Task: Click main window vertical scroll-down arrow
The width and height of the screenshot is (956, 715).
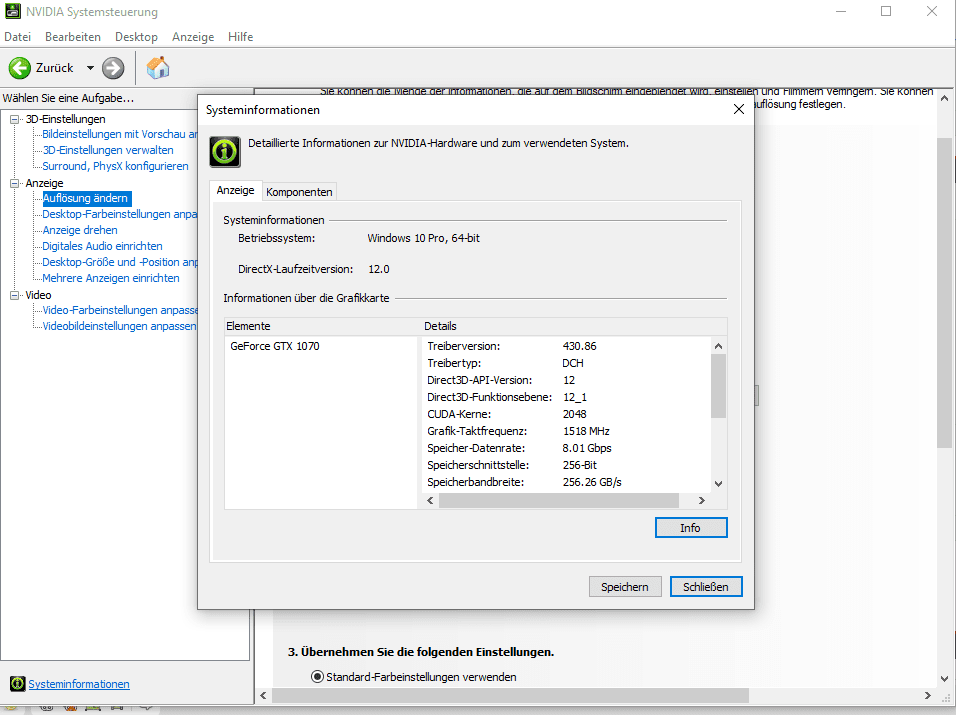Action: pyautogui.click(x=944, y=678)
